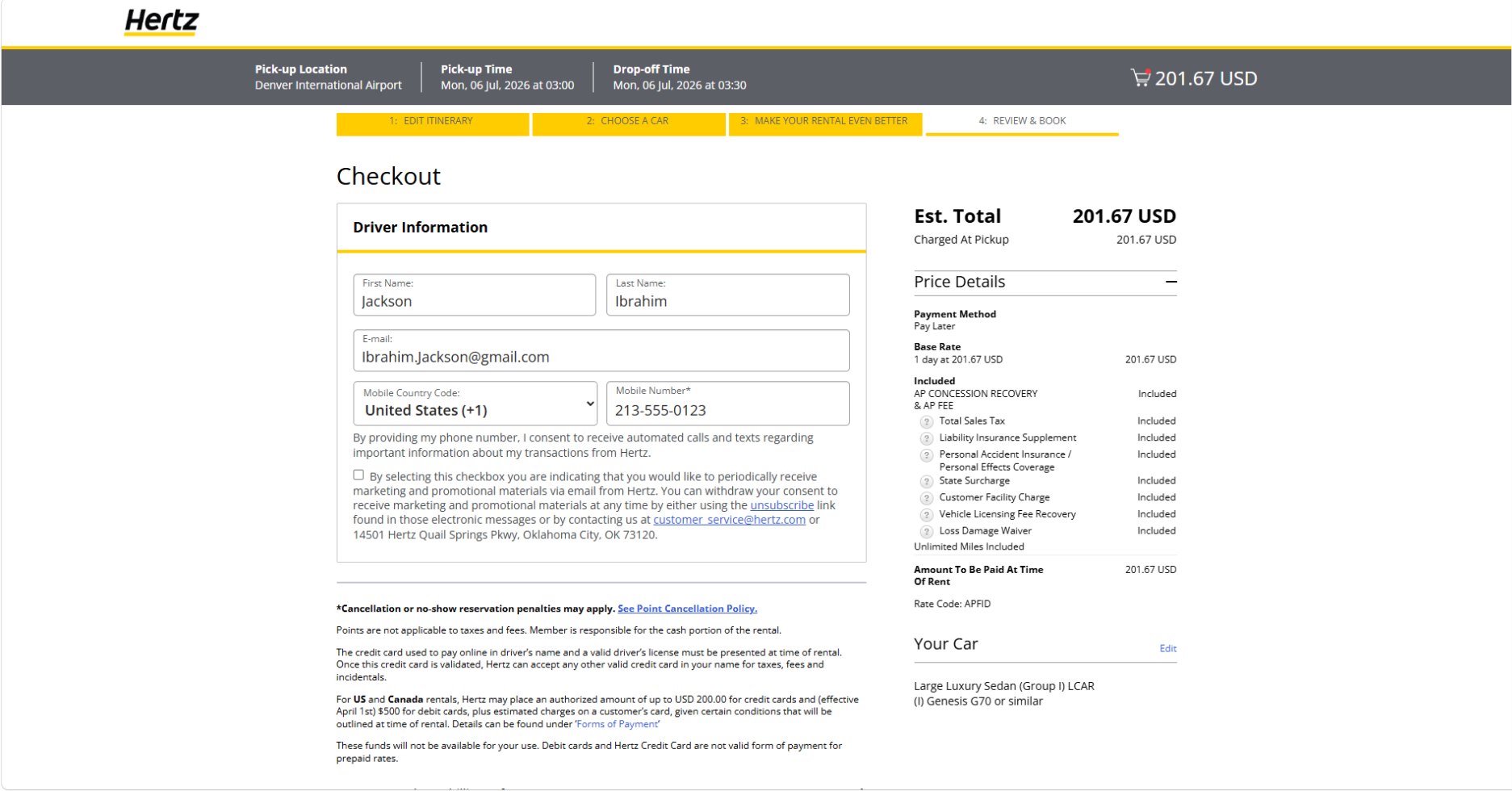This screenshot has height=791, width=1512.
Task: Click the unsubscribe link
Action: (x=782, y=505)
